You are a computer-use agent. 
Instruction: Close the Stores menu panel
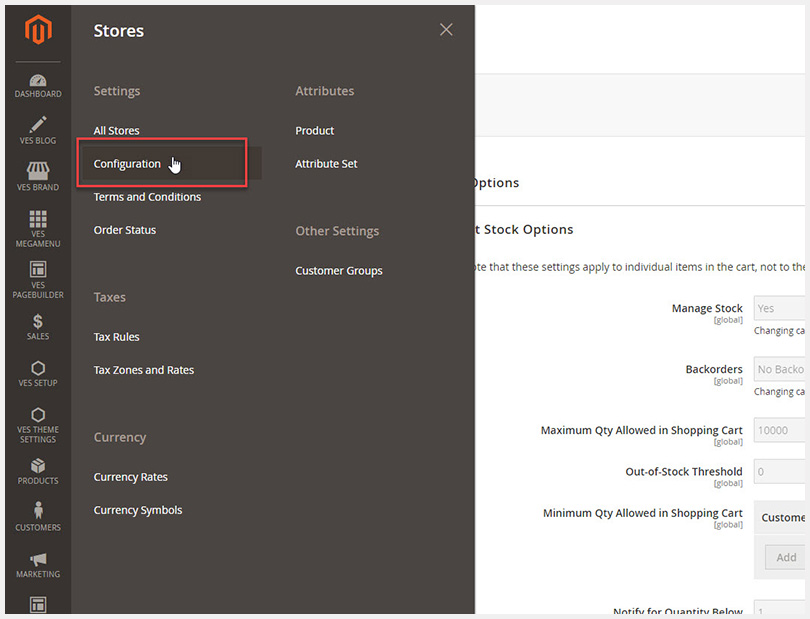(x=446, y=30)
